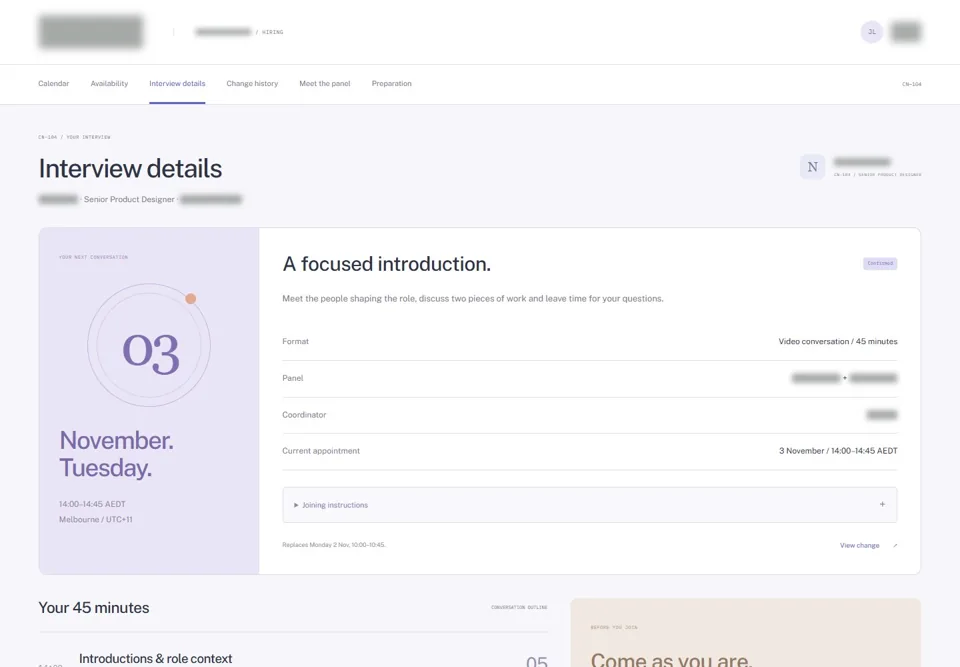Open the Calendar tab
960x667 pixels.
point(54,84)
